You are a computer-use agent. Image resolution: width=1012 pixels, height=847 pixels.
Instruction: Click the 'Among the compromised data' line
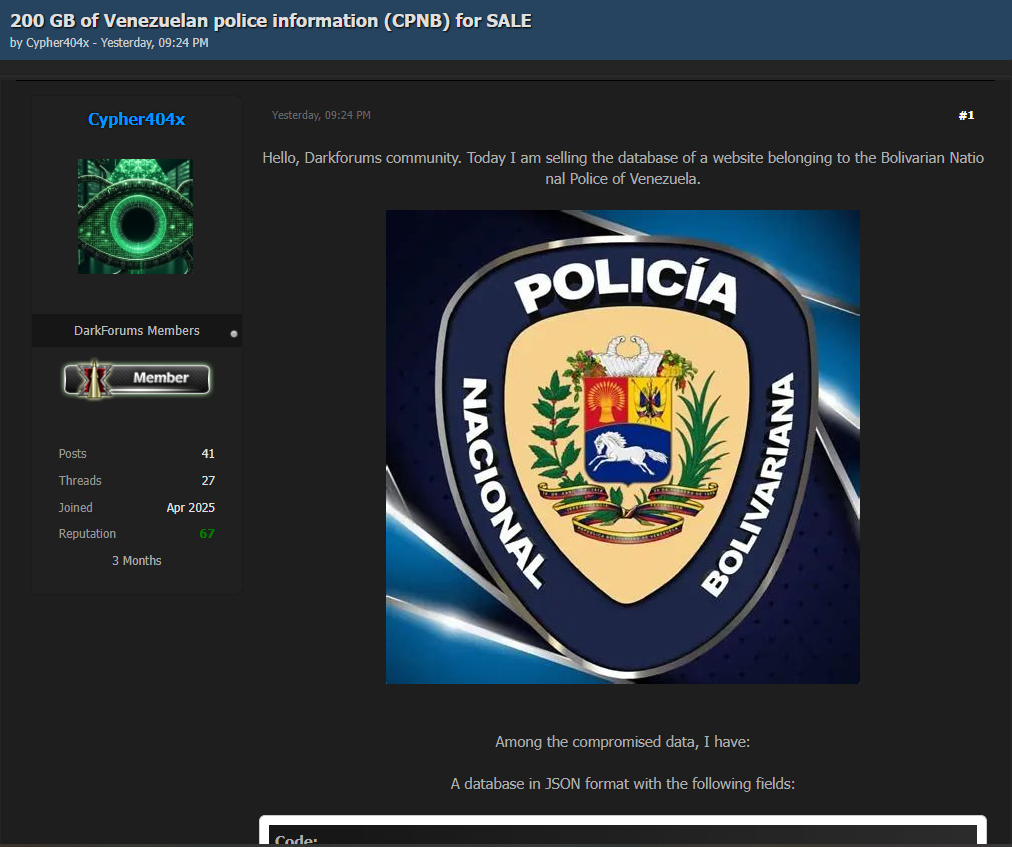click(622, 742)
